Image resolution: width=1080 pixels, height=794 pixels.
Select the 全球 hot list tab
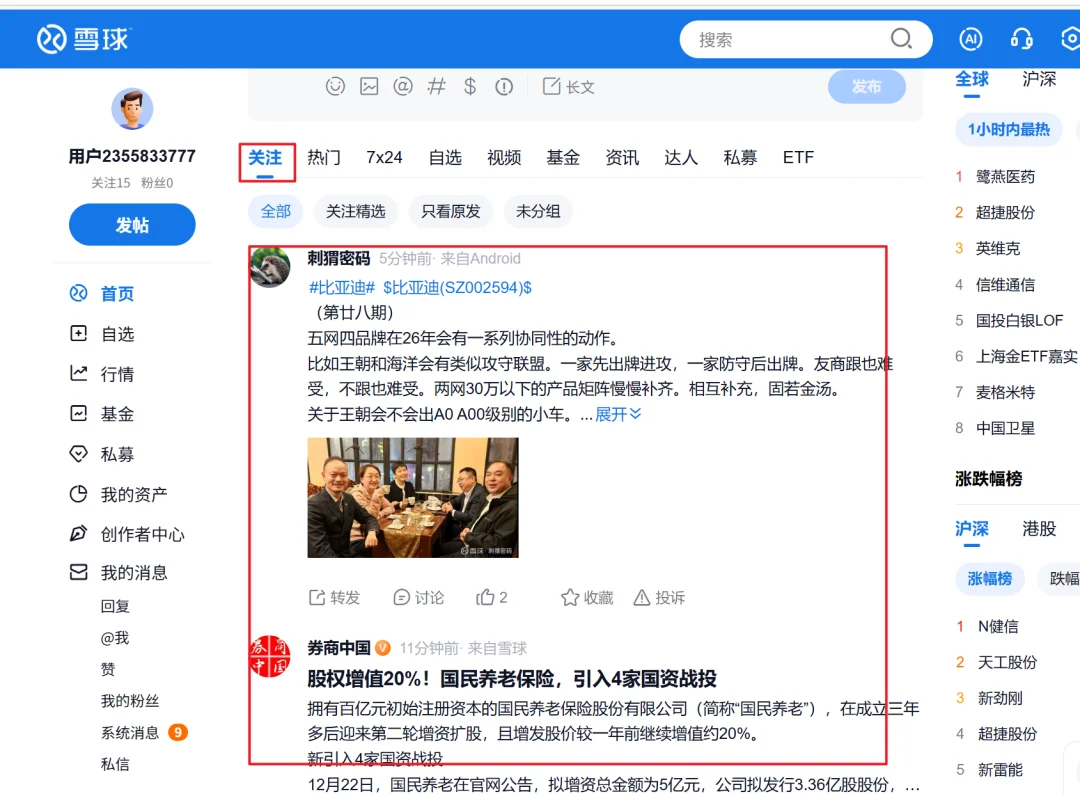(x=972, y=79)
